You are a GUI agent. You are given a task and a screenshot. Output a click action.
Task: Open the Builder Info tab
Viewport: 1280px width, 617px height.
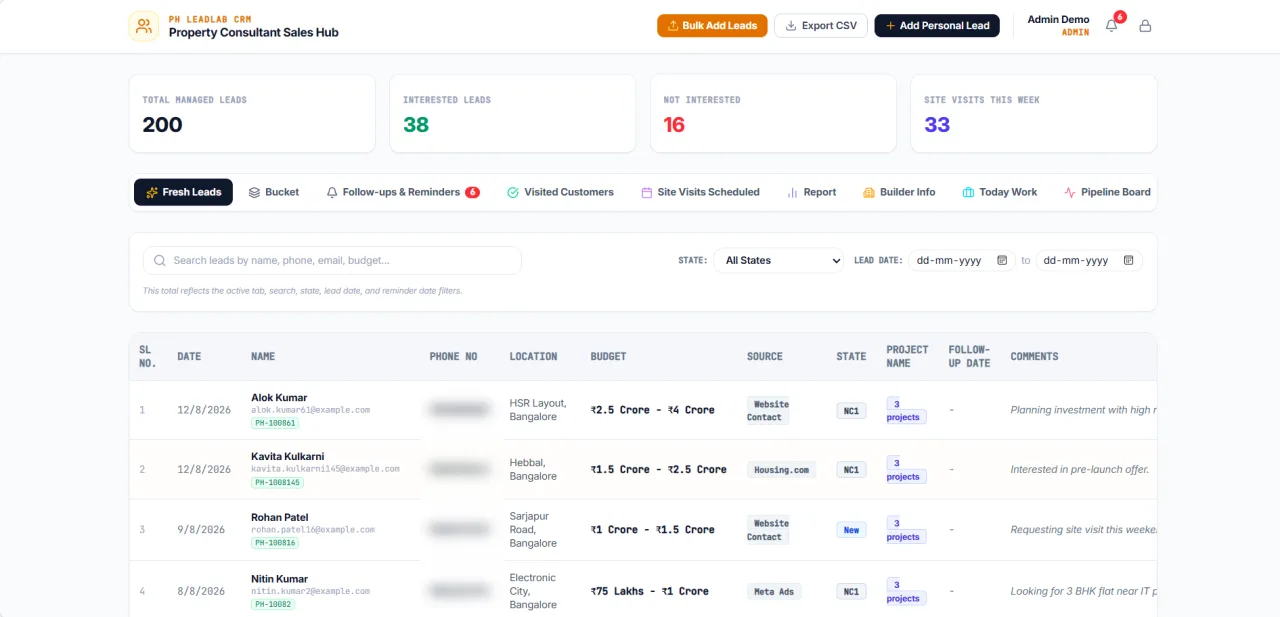click(899, 192)
